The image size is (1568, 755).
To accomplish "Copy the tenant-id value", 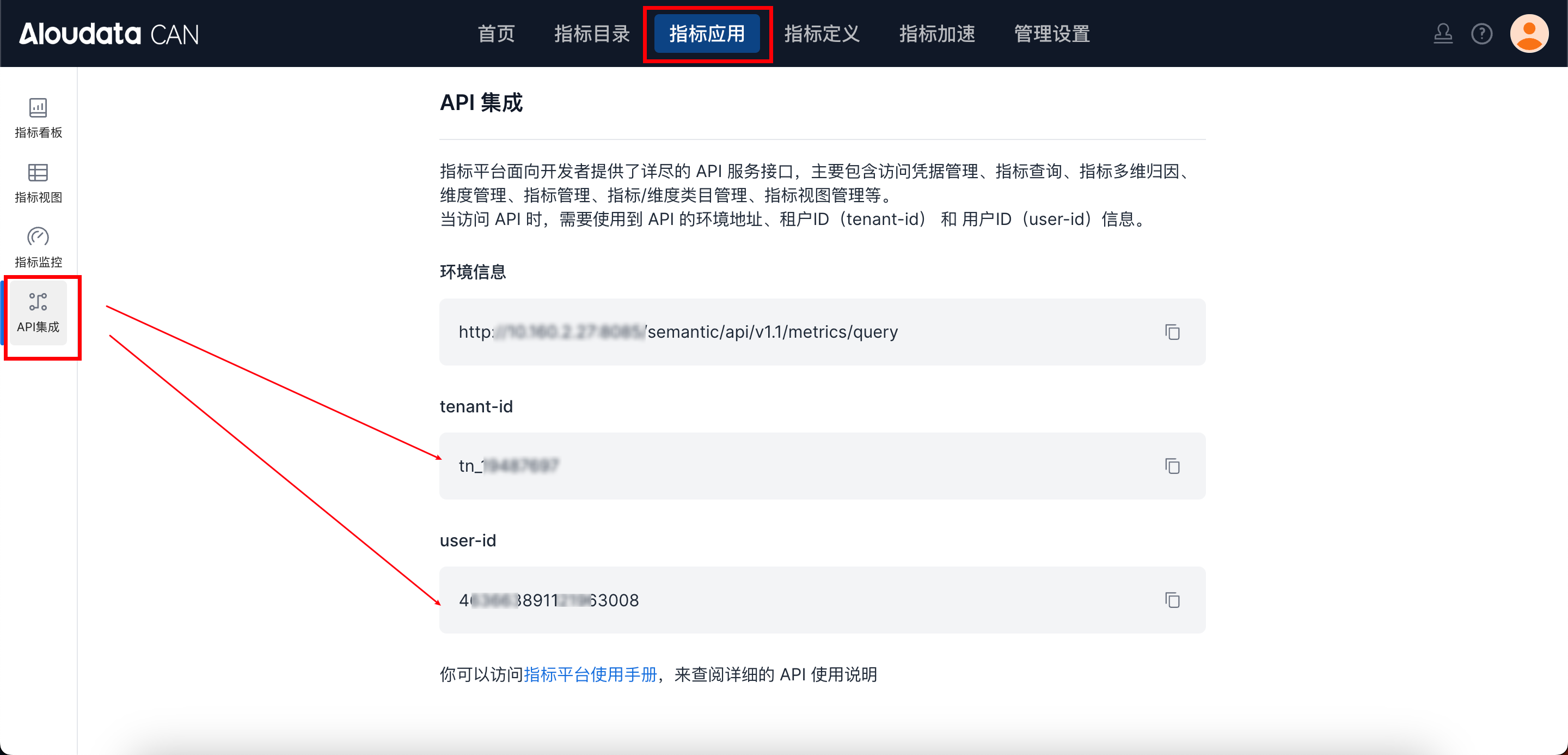I will 1172,466.
